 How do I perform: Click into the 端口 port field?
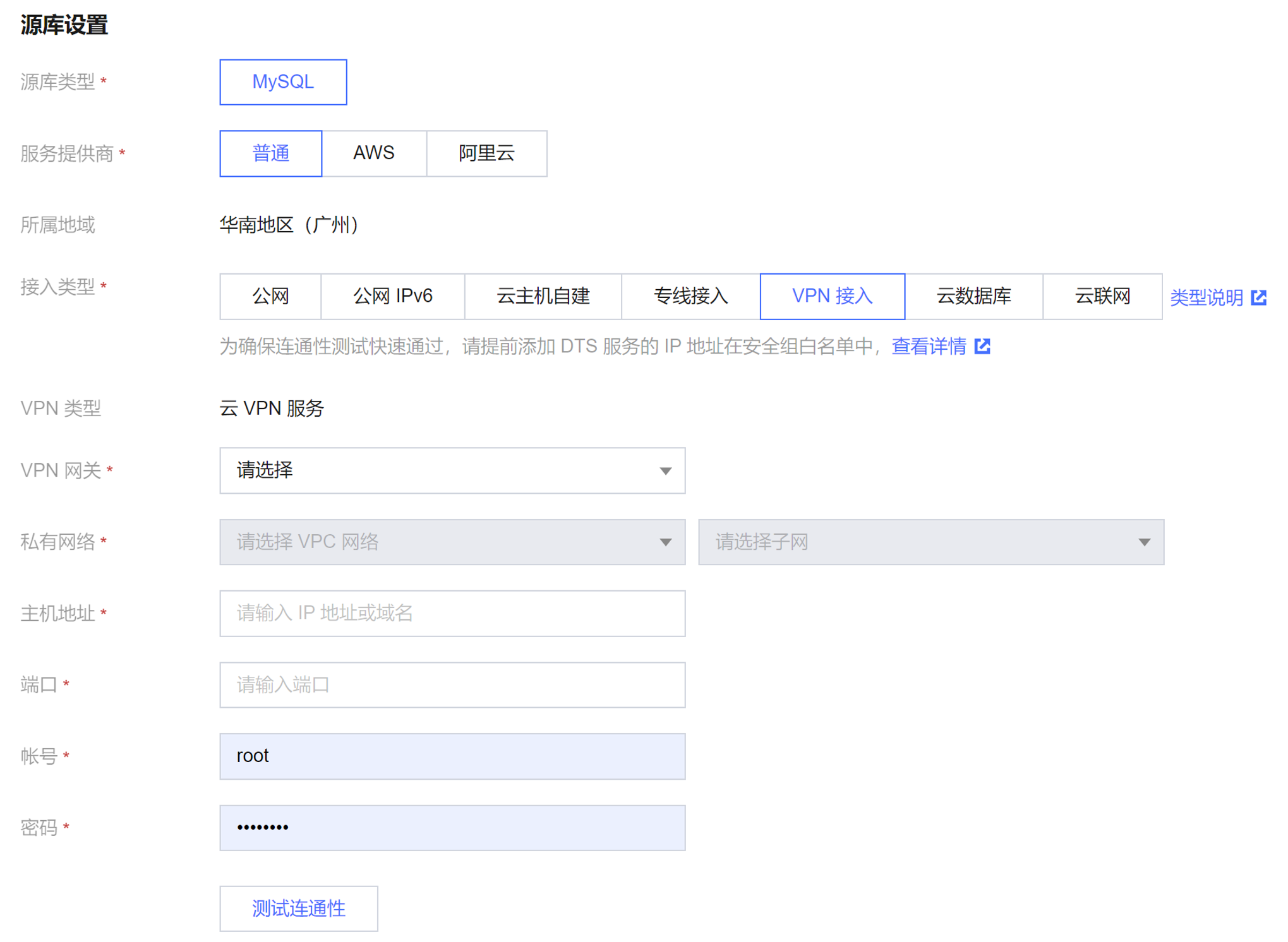tap(452, 684)
